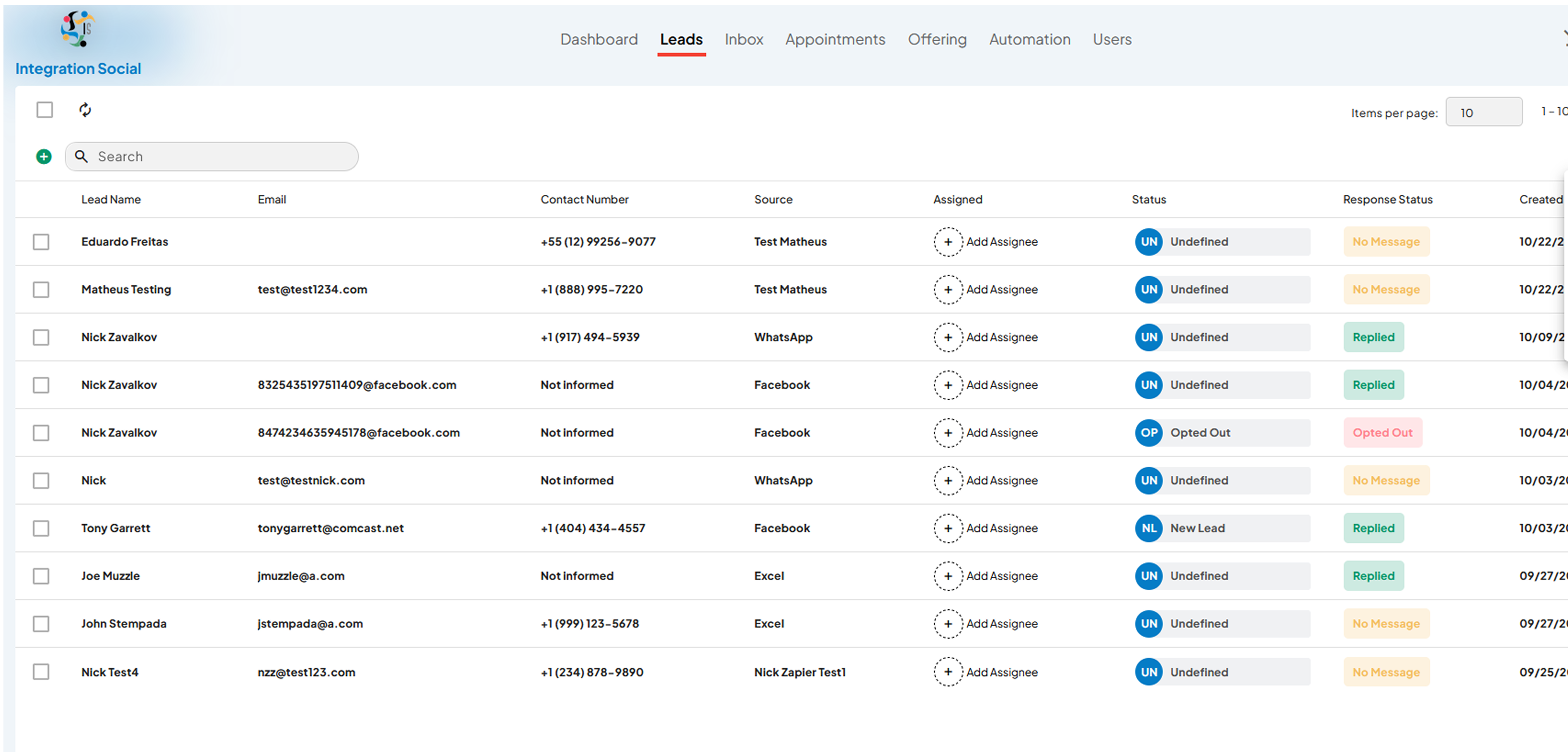The height and width of the screenshot is (752, 1568).
Task: Click into the Search leads field
Action: [x=212, y=156]
